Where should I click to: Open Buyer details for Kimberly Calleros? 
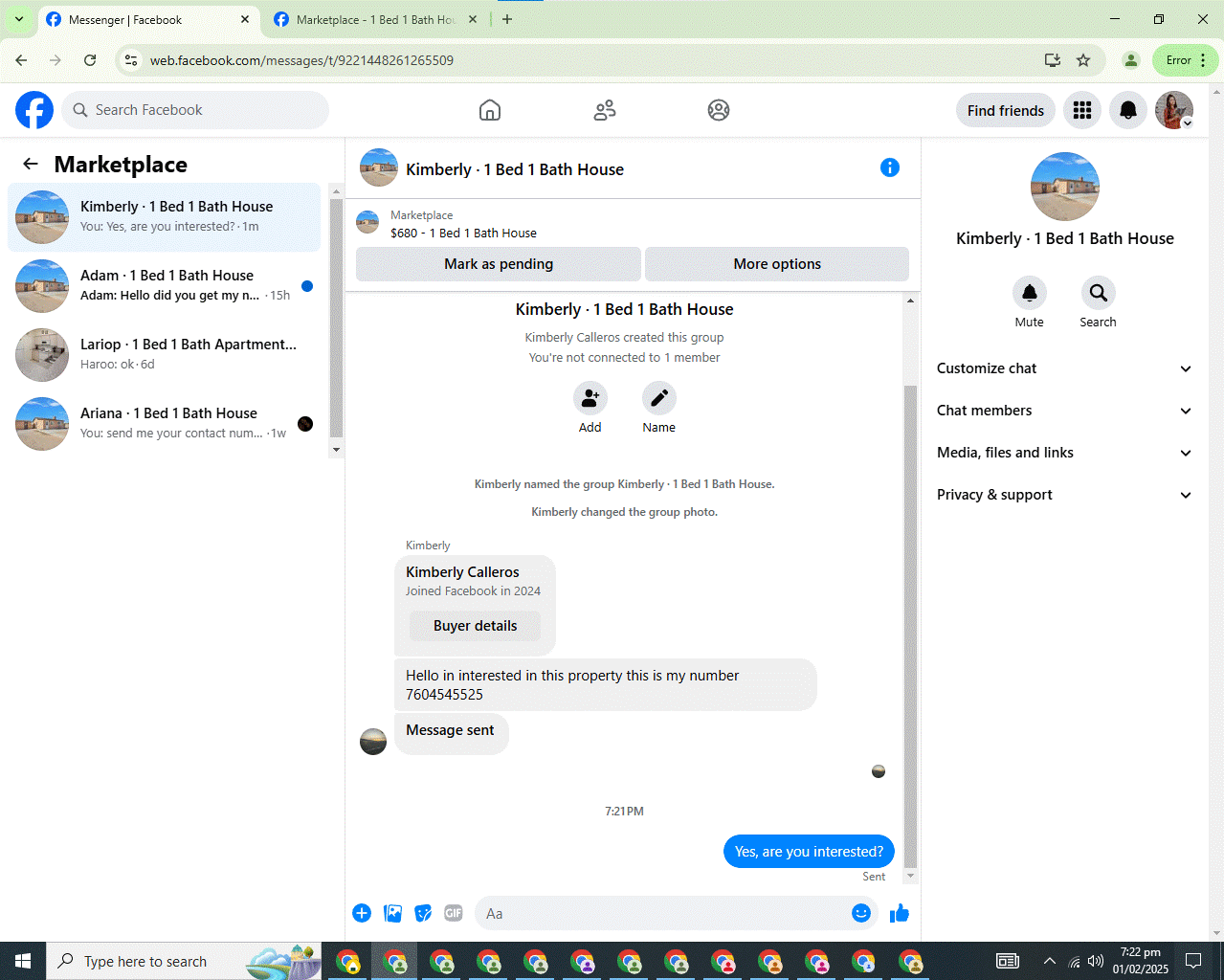coord(475,626)
